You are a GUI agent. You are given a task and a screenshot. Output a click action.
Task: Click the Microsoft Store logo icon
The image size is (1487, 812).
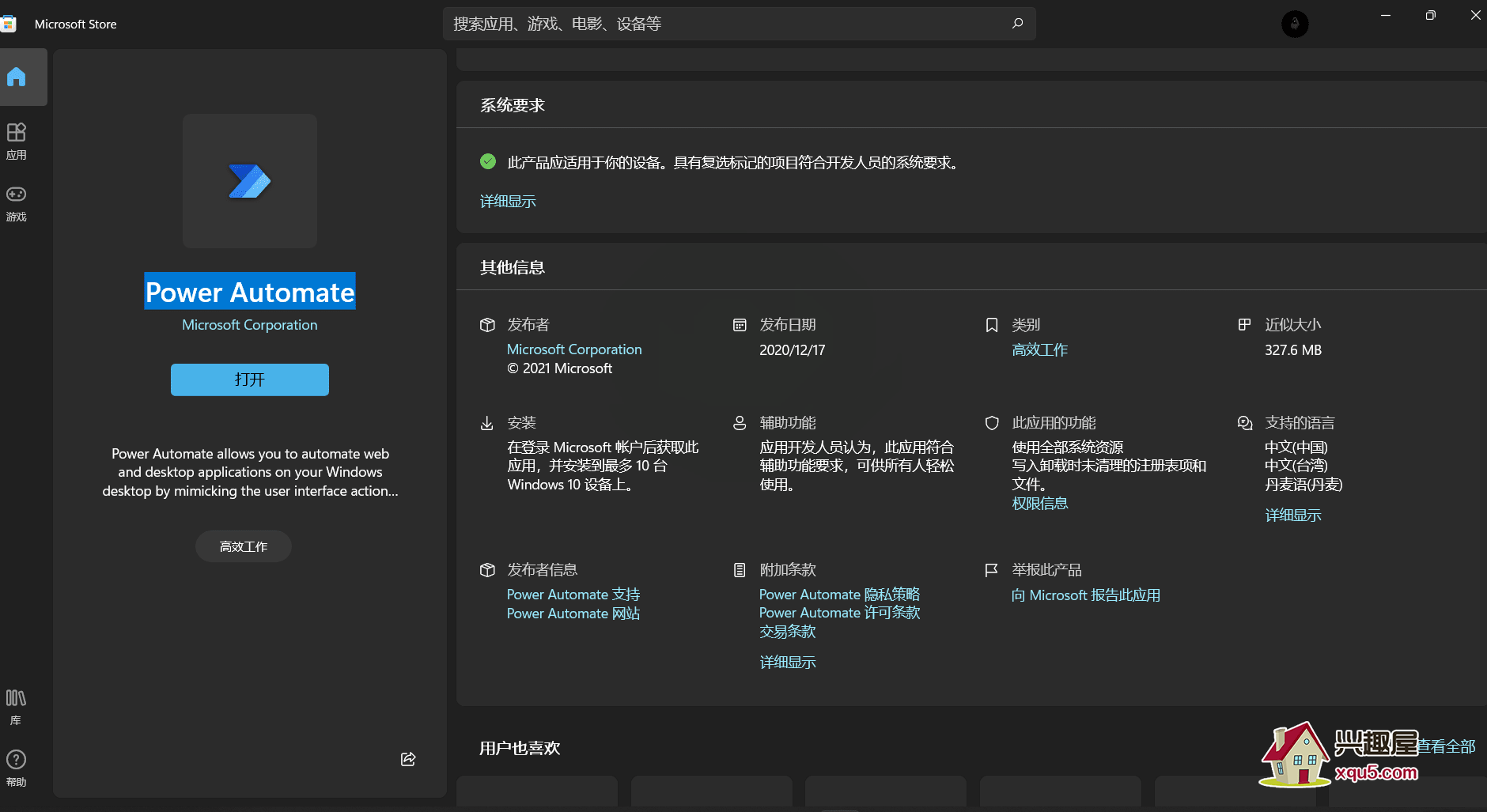click(x=8, y=24)
